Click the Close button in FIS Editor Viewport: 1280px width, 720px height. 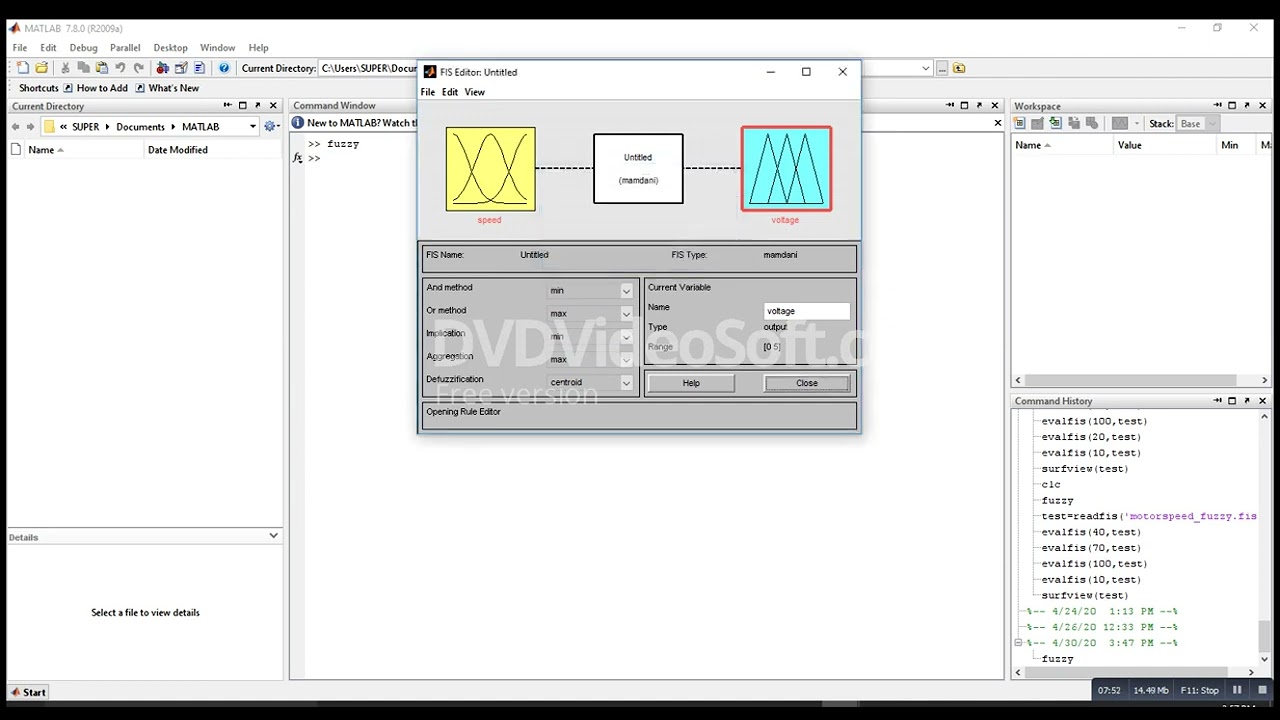[807, 383]
